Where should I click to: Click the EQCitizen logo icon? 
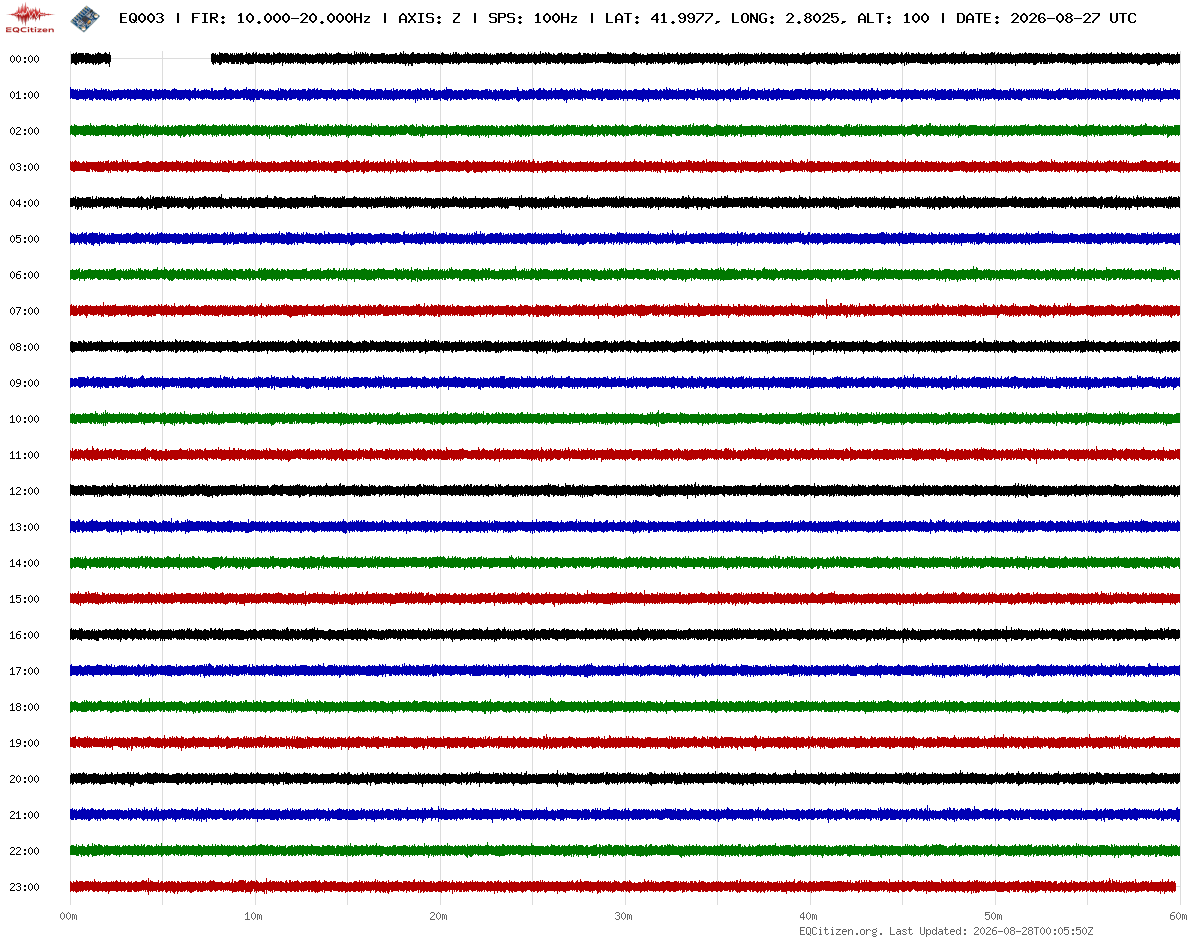pos(30,17)
